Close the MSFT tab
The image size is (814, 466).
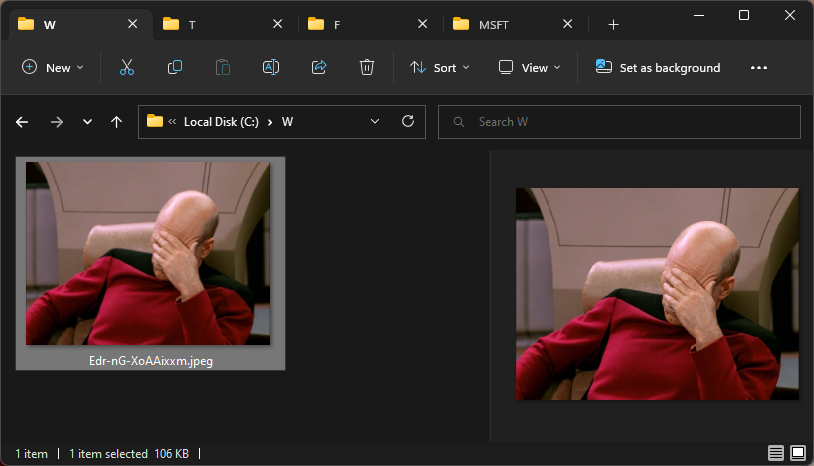[567, 24]
